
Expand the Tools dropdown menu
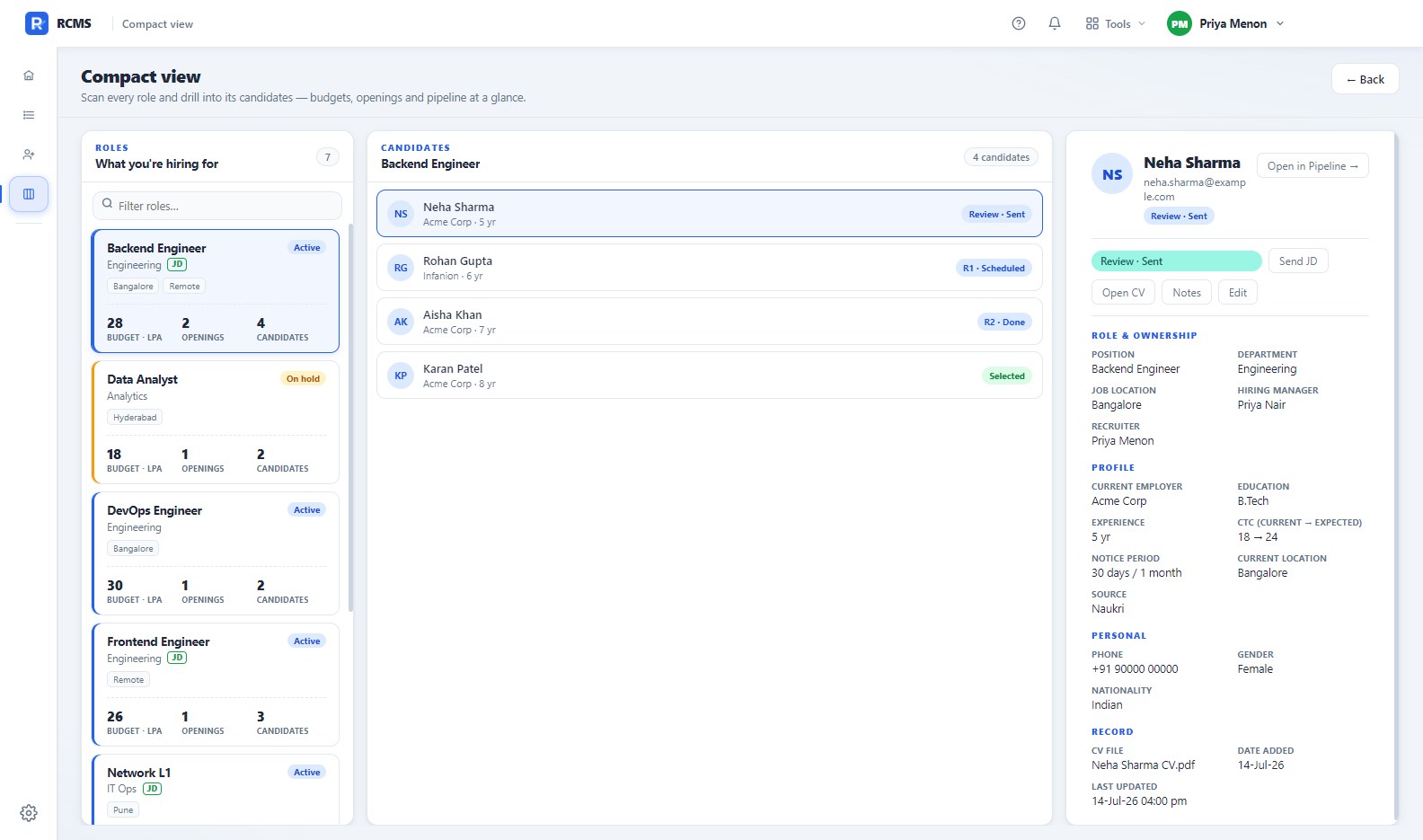1116,24
